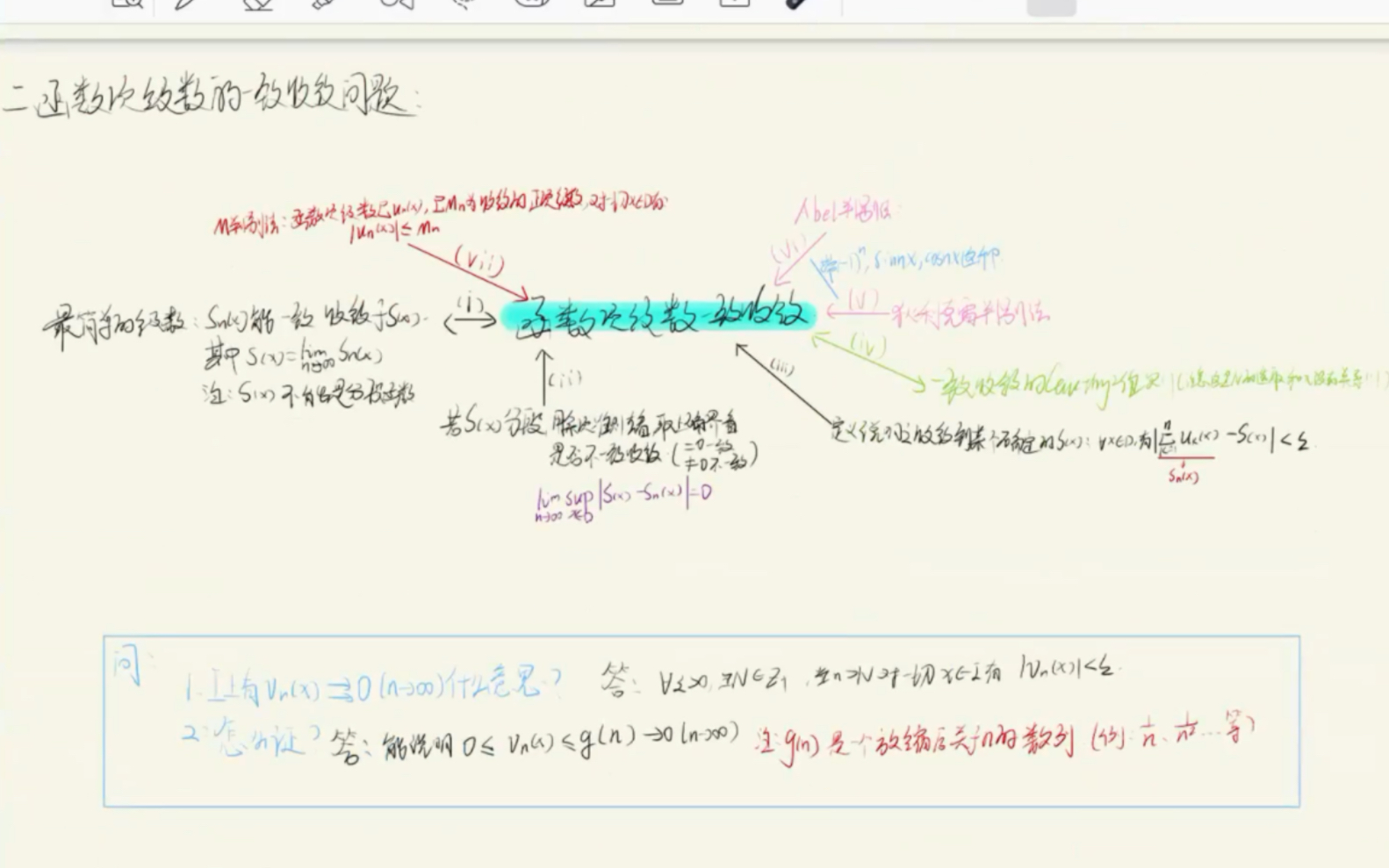This screenshot has width=1389, height=868.
Task: Click the pink "(v)" label
Action: tap(864, 300)
